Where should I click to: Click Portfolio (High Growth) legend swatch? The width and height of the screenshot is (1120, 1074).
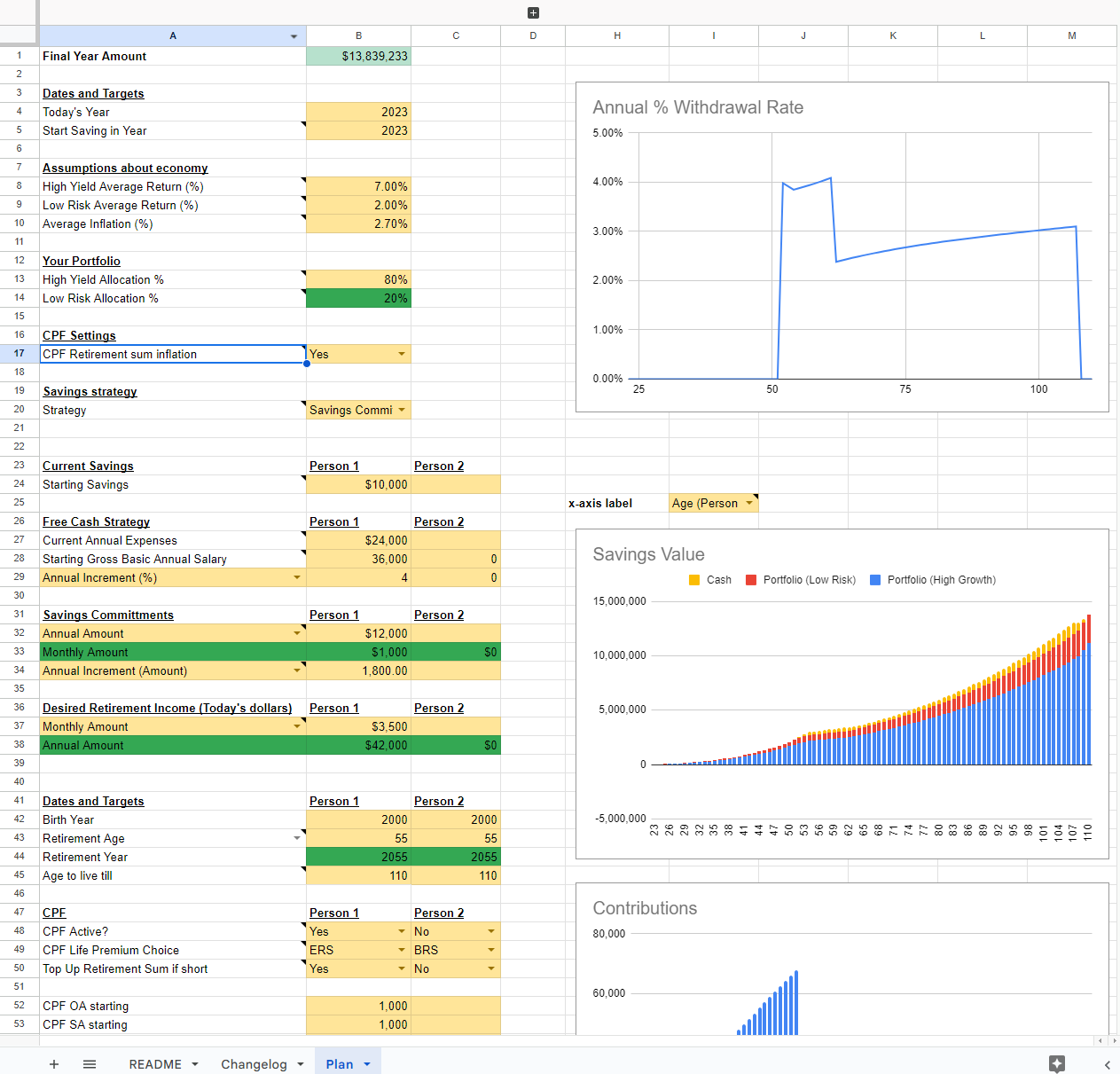click(875, 580)
